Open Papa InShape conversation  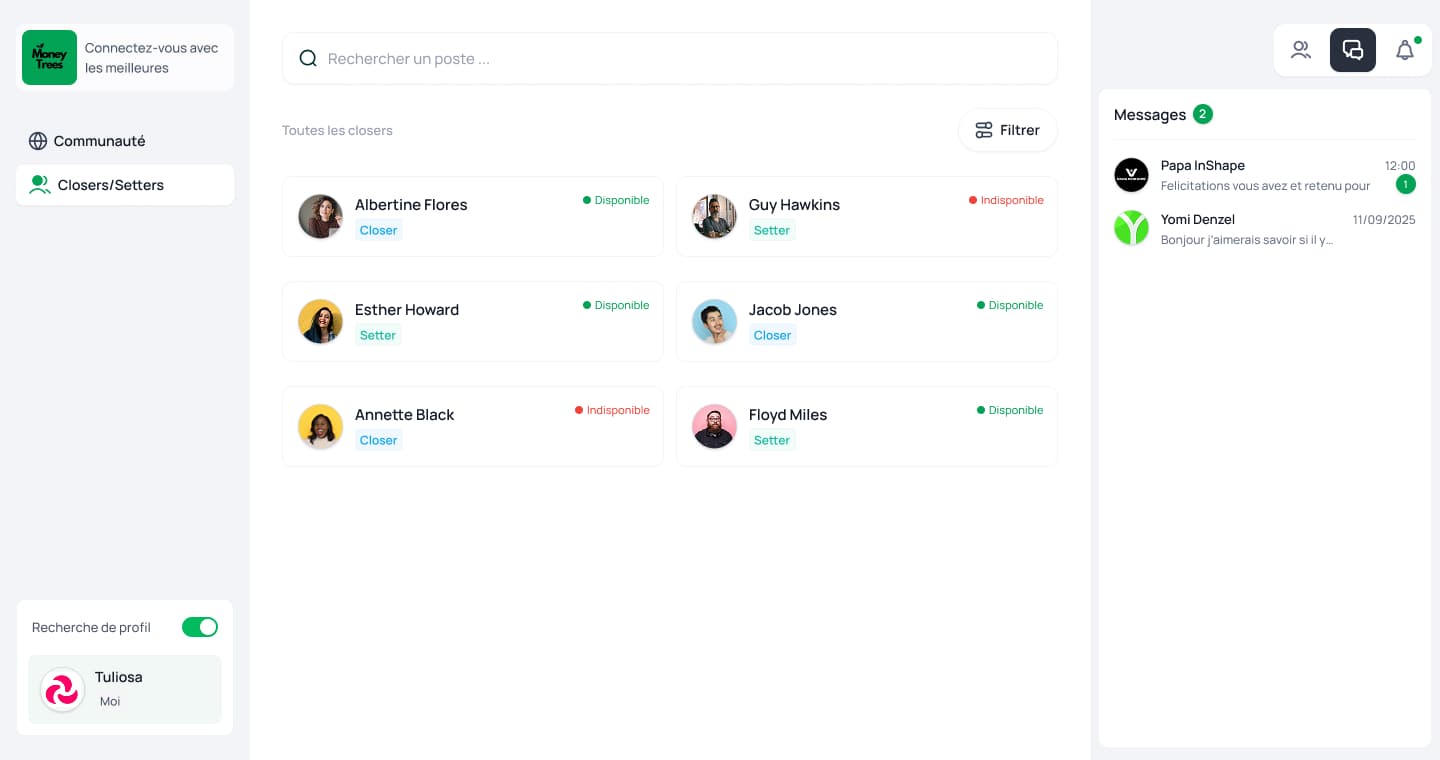pos(1265,176)
